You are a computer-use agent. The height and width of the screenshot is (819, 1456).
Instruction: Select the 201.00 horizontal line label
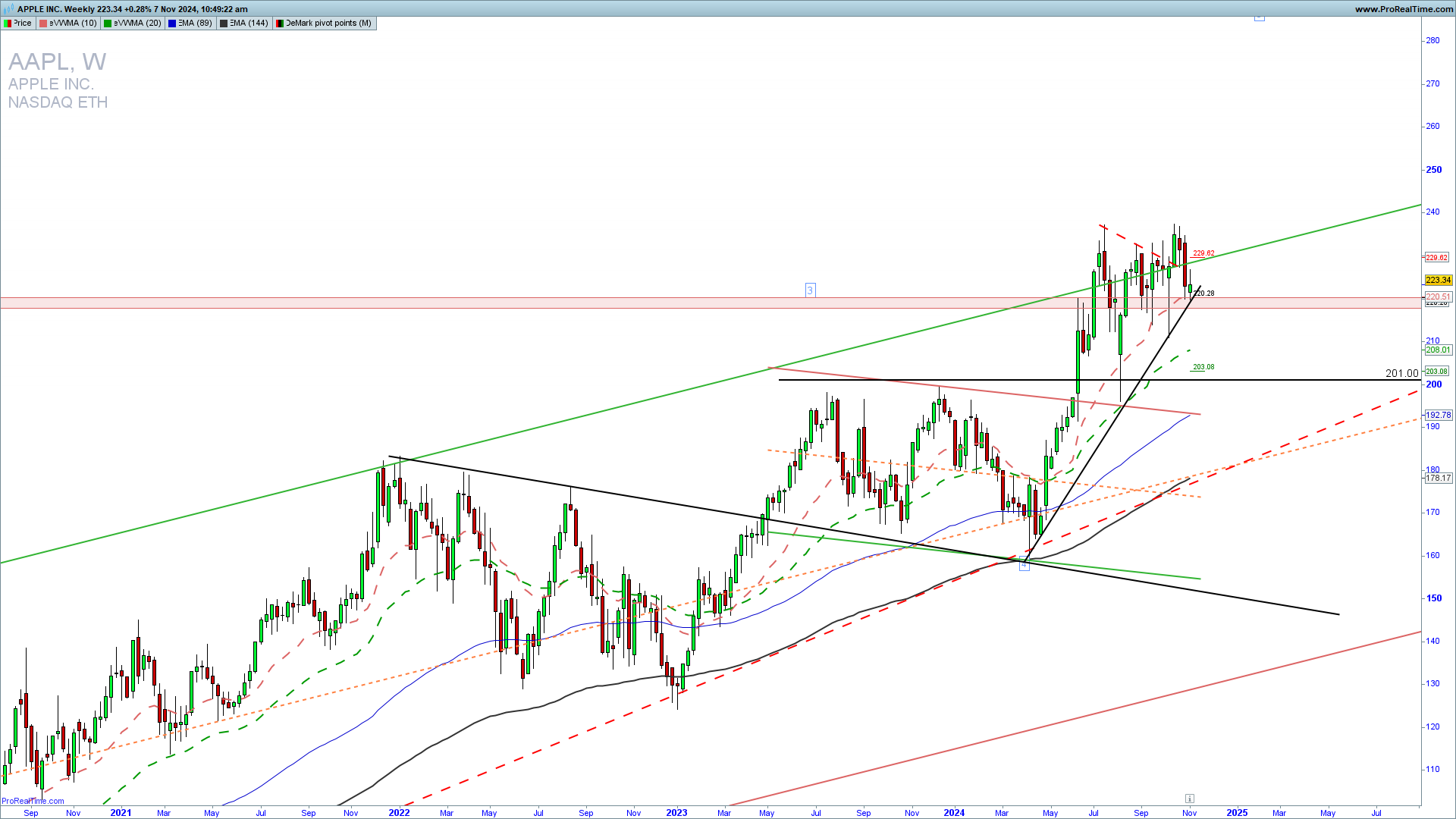[x=1401, y=373]
